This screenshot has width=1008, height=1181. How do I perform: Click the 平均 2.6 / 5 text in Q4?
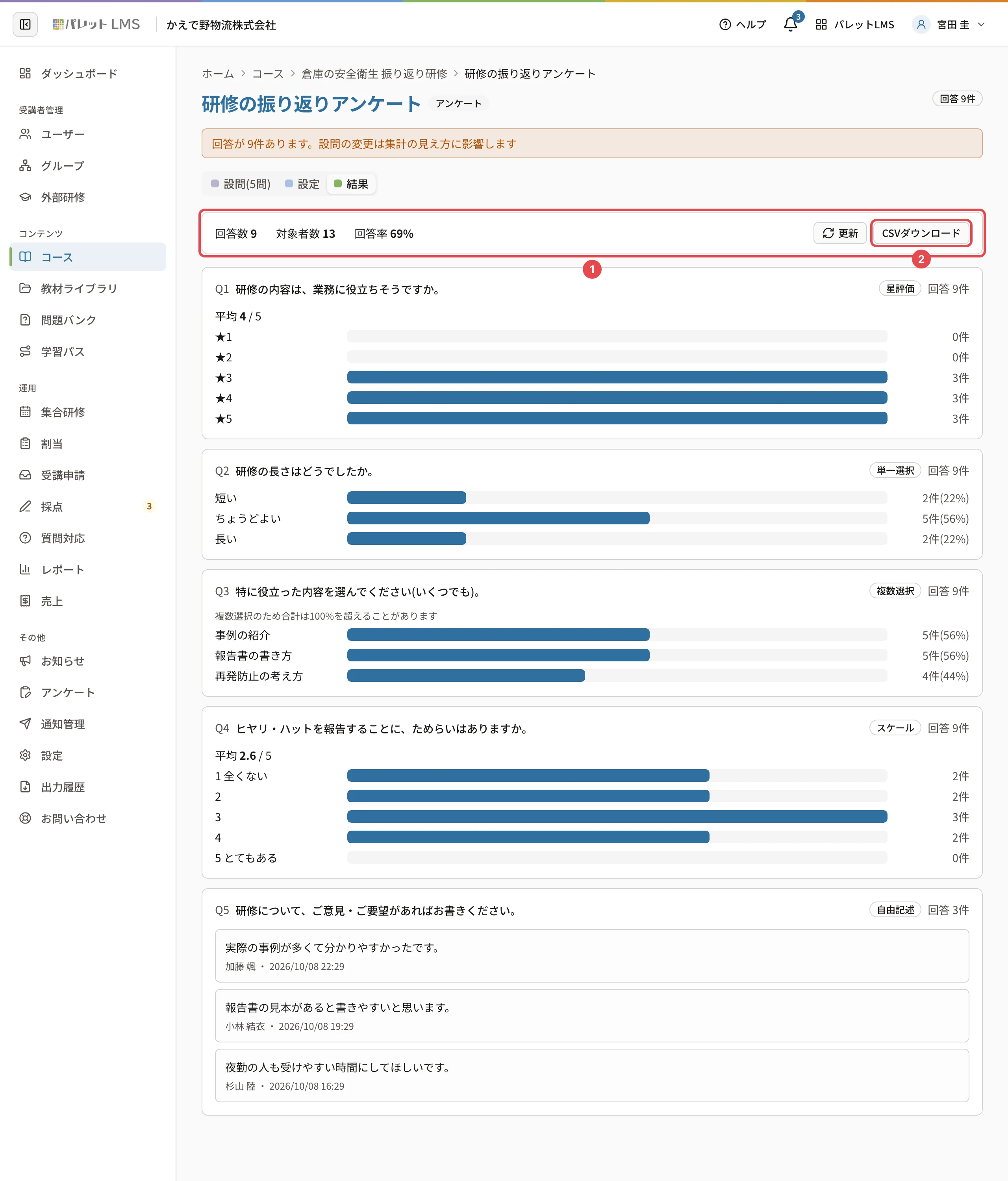[x=243, y=755]
